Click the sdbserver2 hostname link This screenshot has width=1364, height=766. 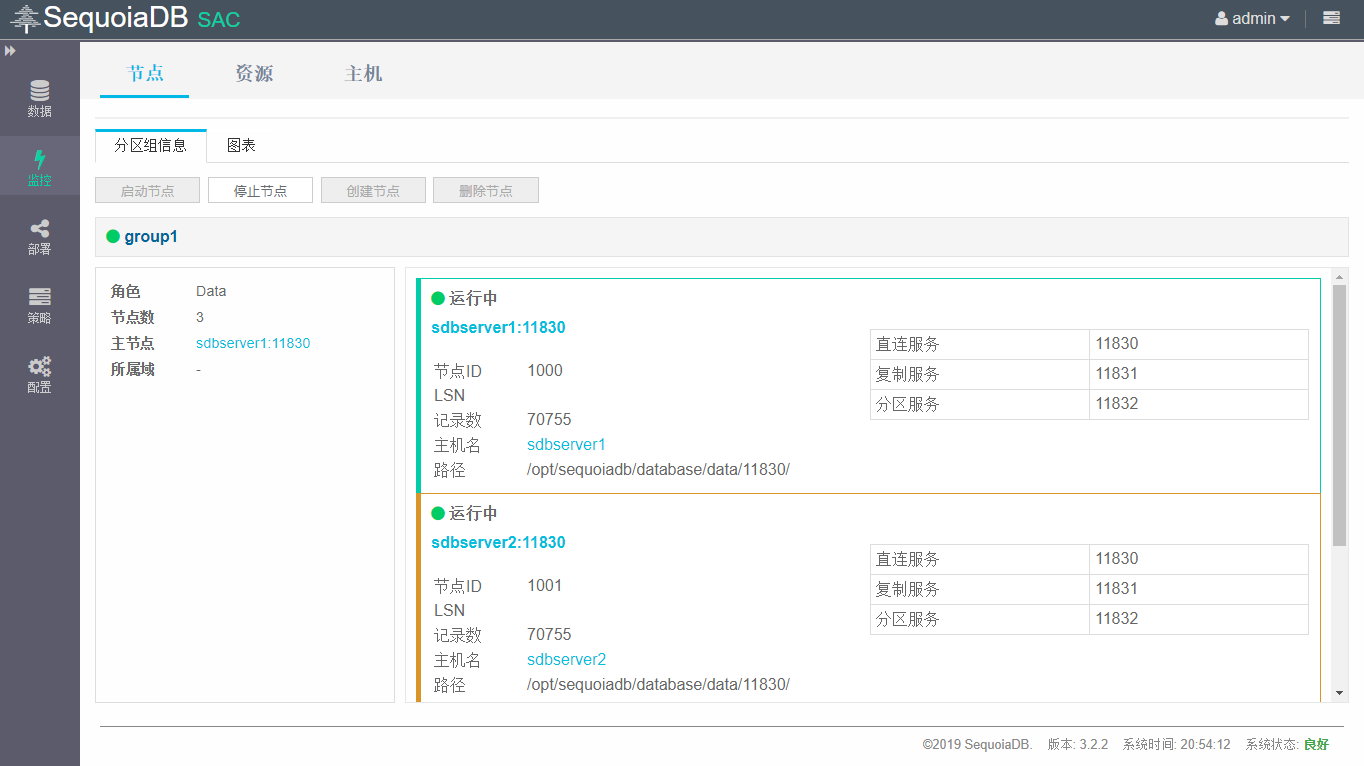coord(567,660)
